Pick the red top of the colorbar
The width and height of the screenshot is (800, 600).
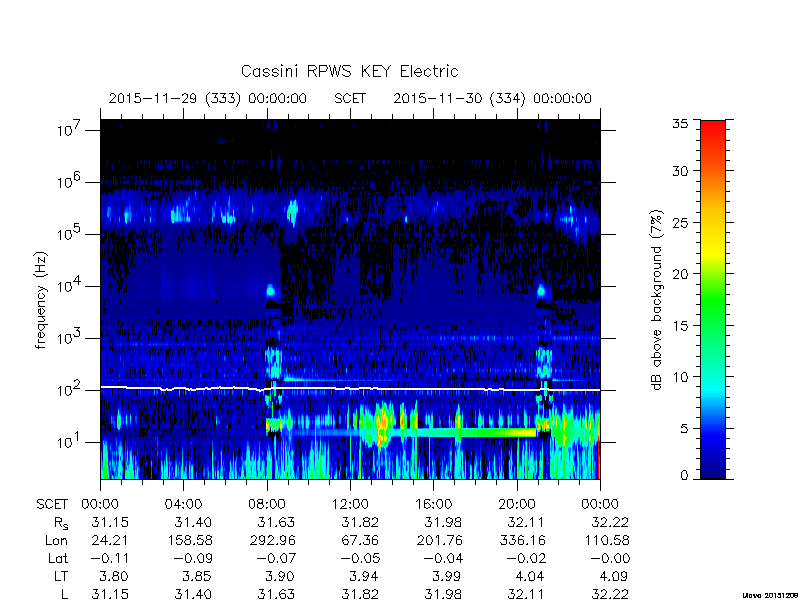click(713, 128)
